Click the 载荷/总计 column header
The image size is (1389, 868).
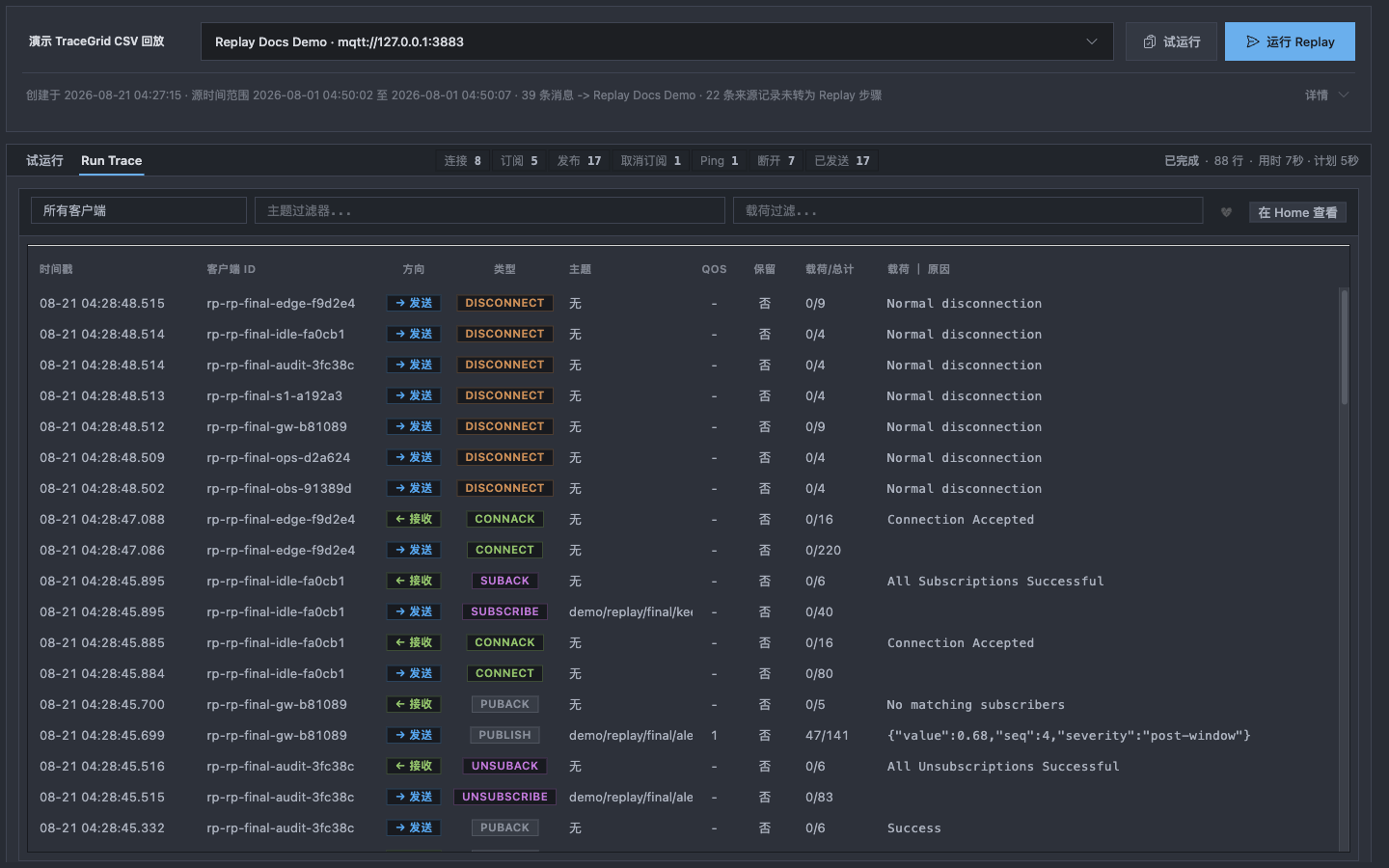(x=830, y=269)
